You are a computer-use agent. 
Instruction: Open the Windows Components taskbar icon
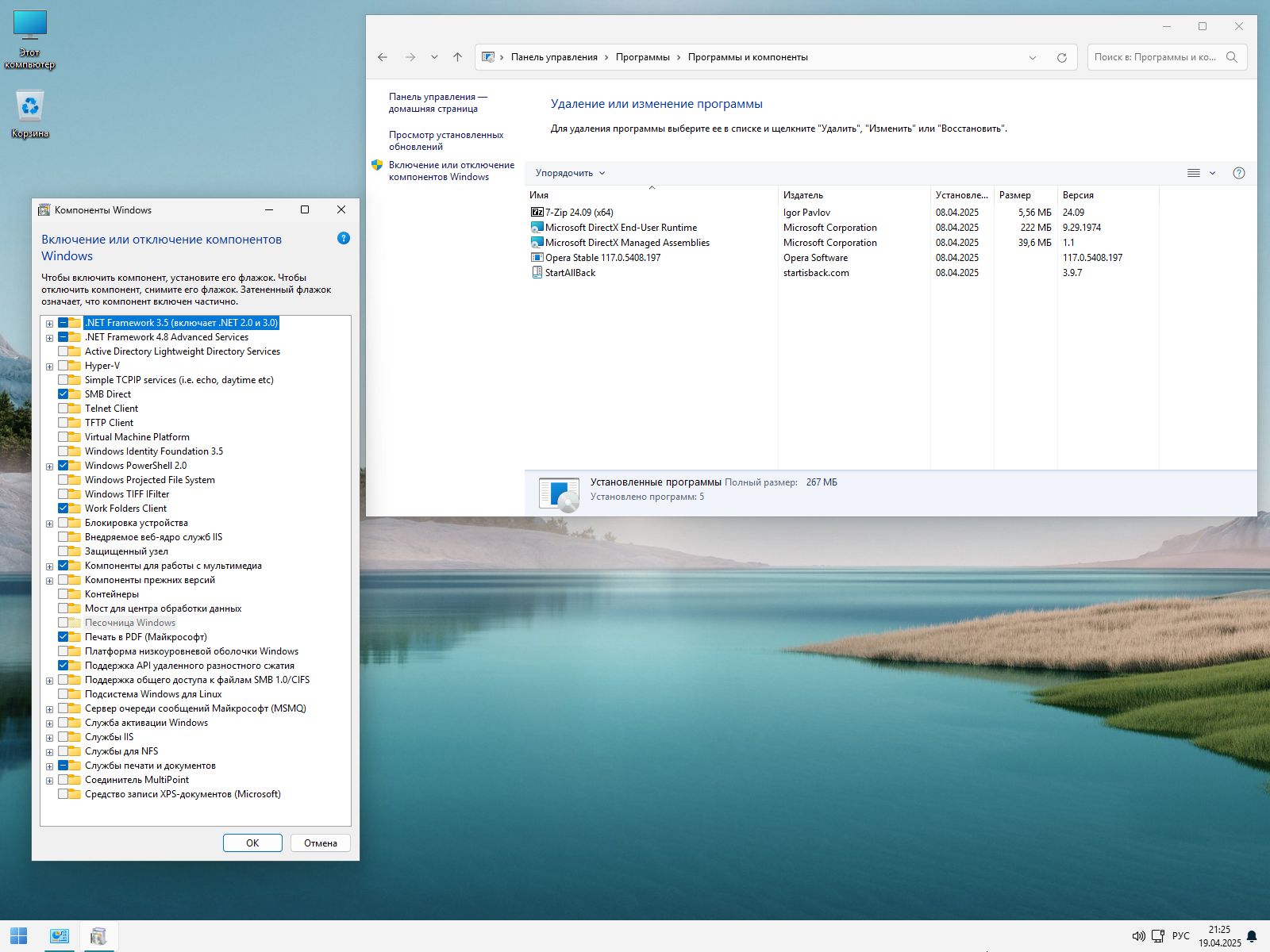tap(98, 936)
